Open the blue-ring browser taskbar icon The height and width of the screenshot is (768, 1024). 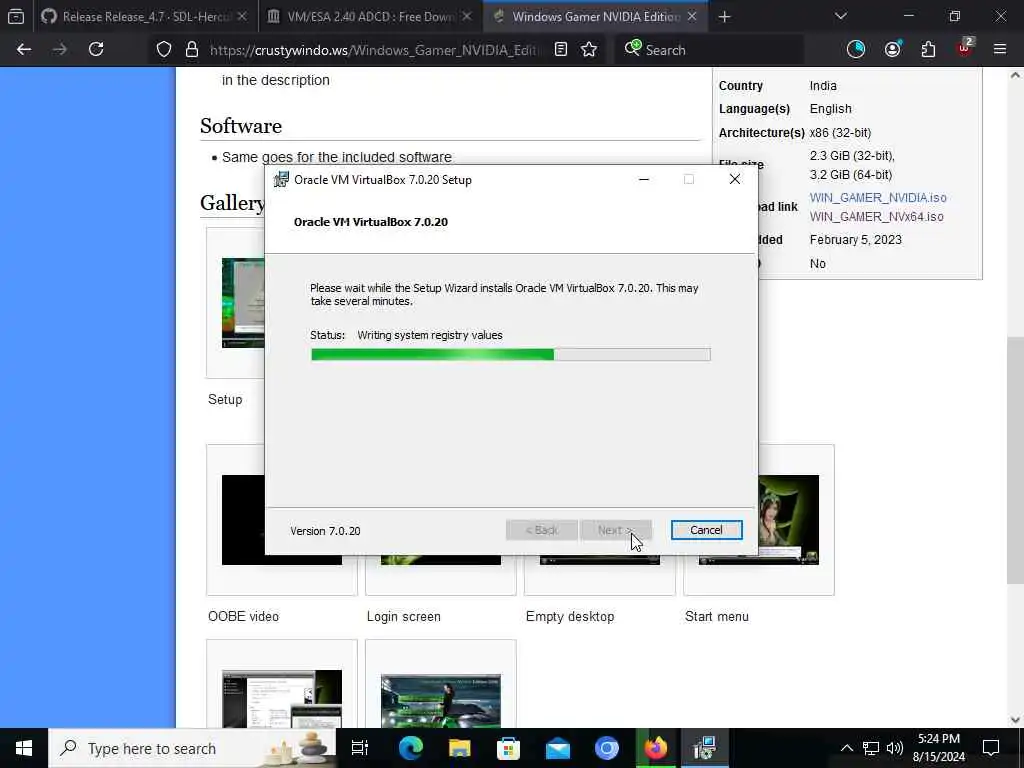pyautogui.click(x=607, y=748)
